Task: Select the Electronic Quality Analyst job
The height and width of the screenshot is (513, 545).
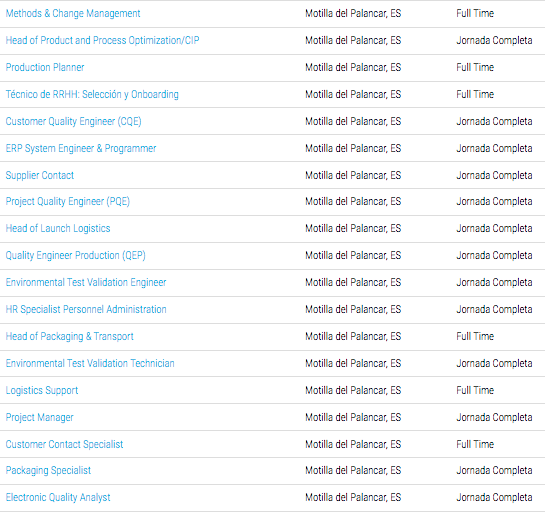Action: coord(58,498)
